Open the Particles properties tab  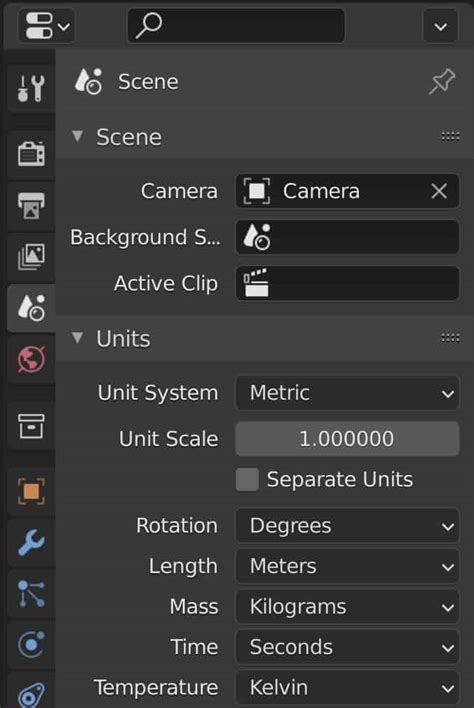pyautogui.click(x=31, y=593)
